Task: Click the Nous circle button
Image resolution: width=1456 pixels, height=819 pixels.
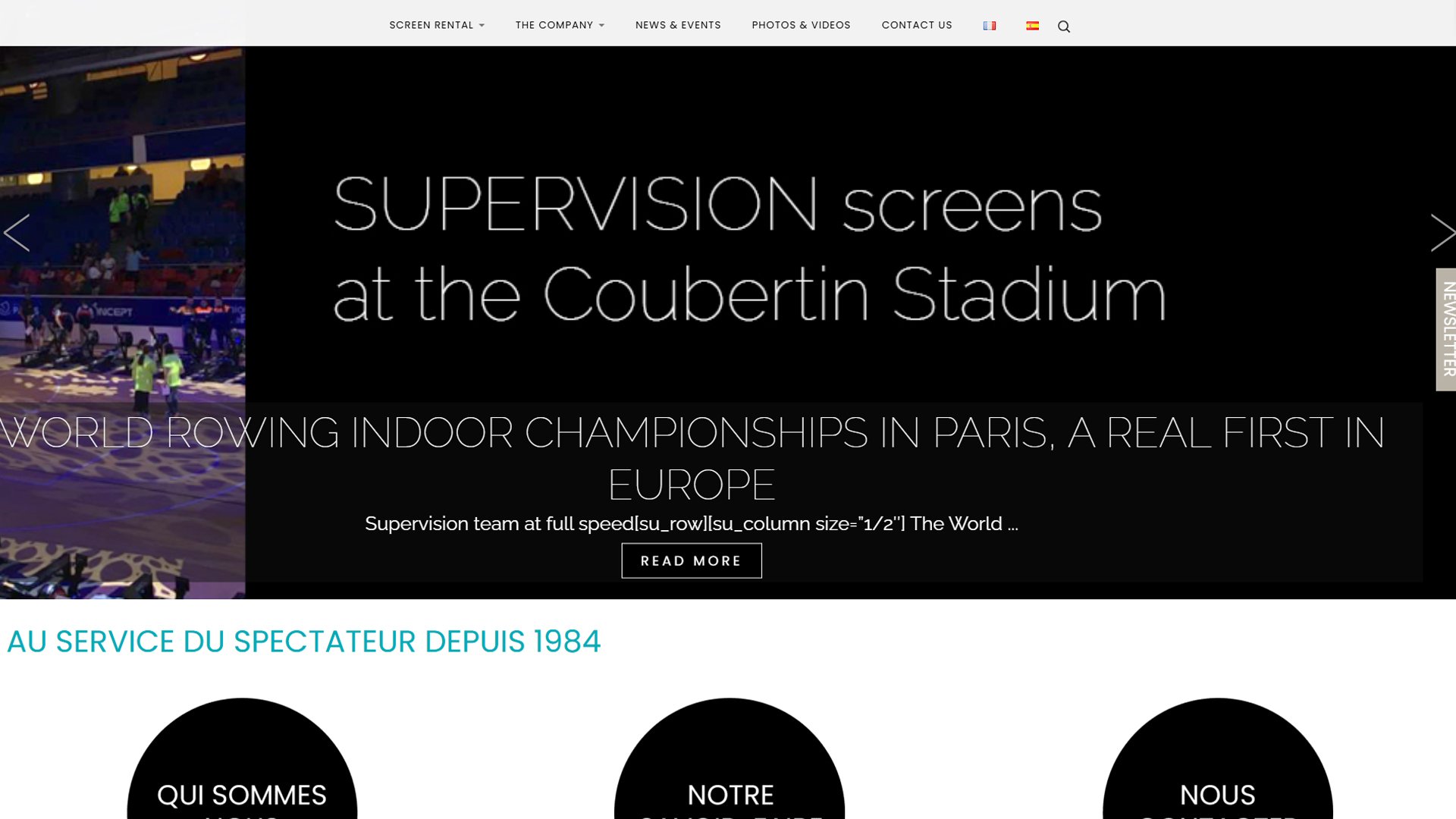Action: [1218, 758]
